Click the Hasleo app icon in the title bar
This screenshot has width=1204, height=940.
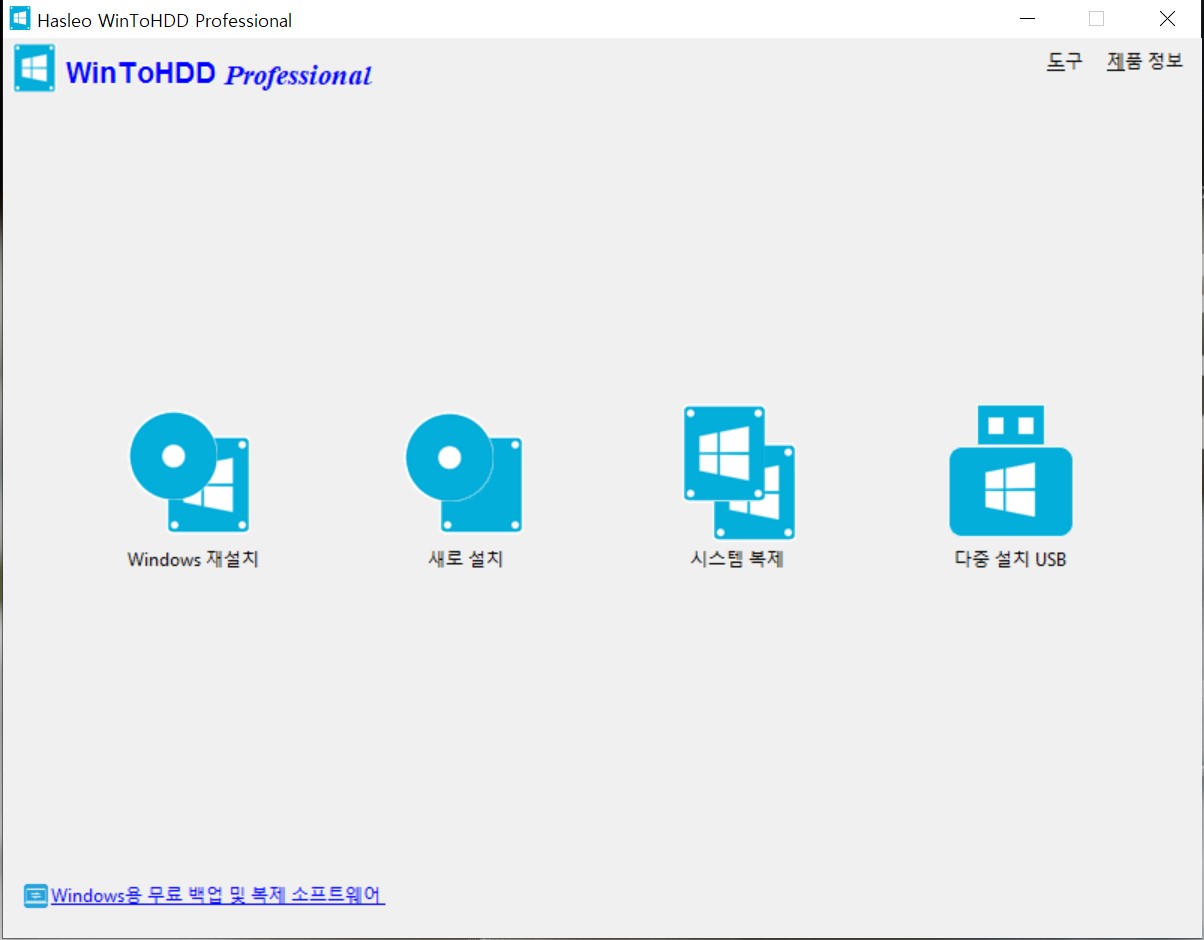click(x=19, y=18)
